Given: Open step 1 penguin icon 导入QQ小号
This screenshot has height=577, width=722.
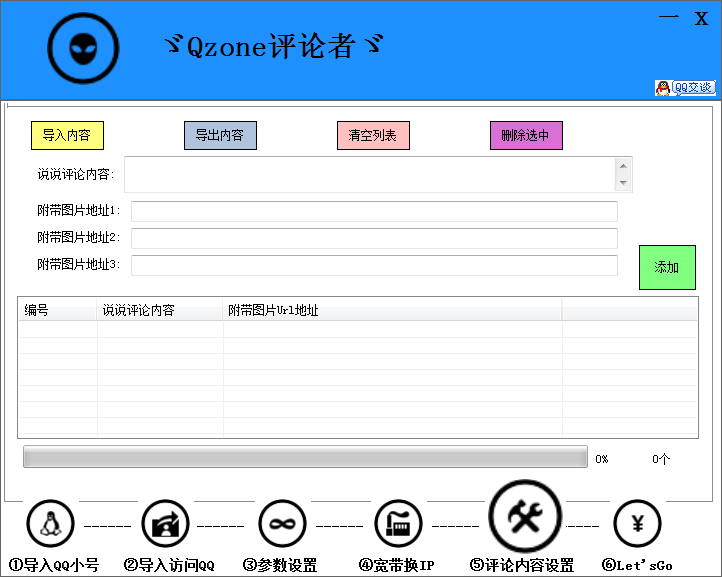Looking at the screenshot, I should click(50, 524).
